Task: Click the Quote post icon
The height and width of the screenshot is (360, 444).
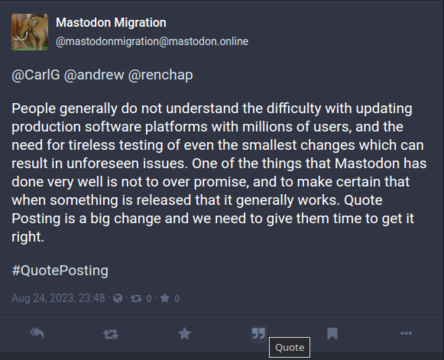Action: click(x=258, y=333)
